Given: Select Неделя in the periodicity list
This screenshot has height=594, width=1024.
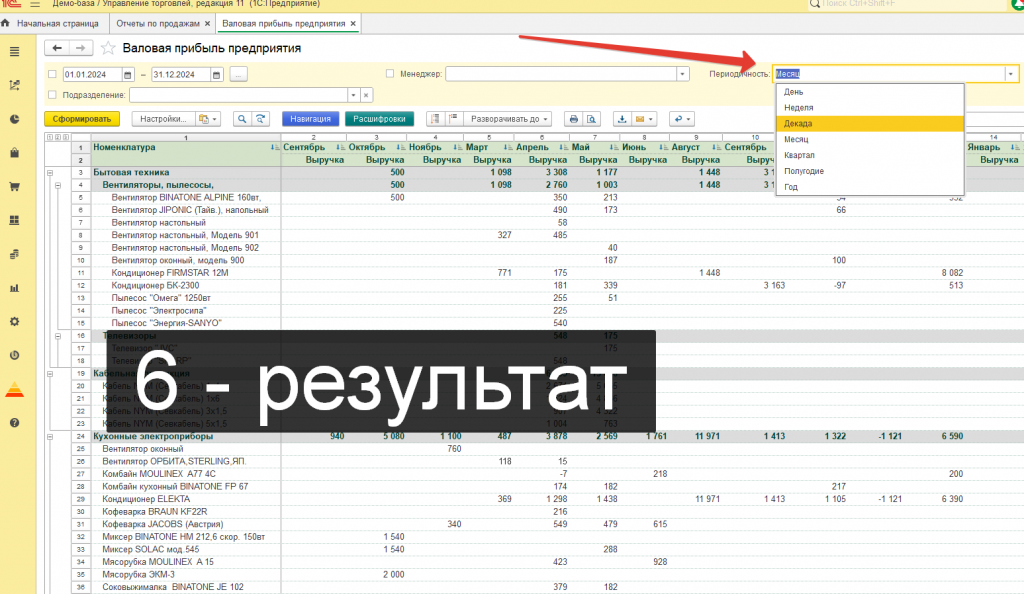Looking at the screenshot, I should tap(870, 108).
